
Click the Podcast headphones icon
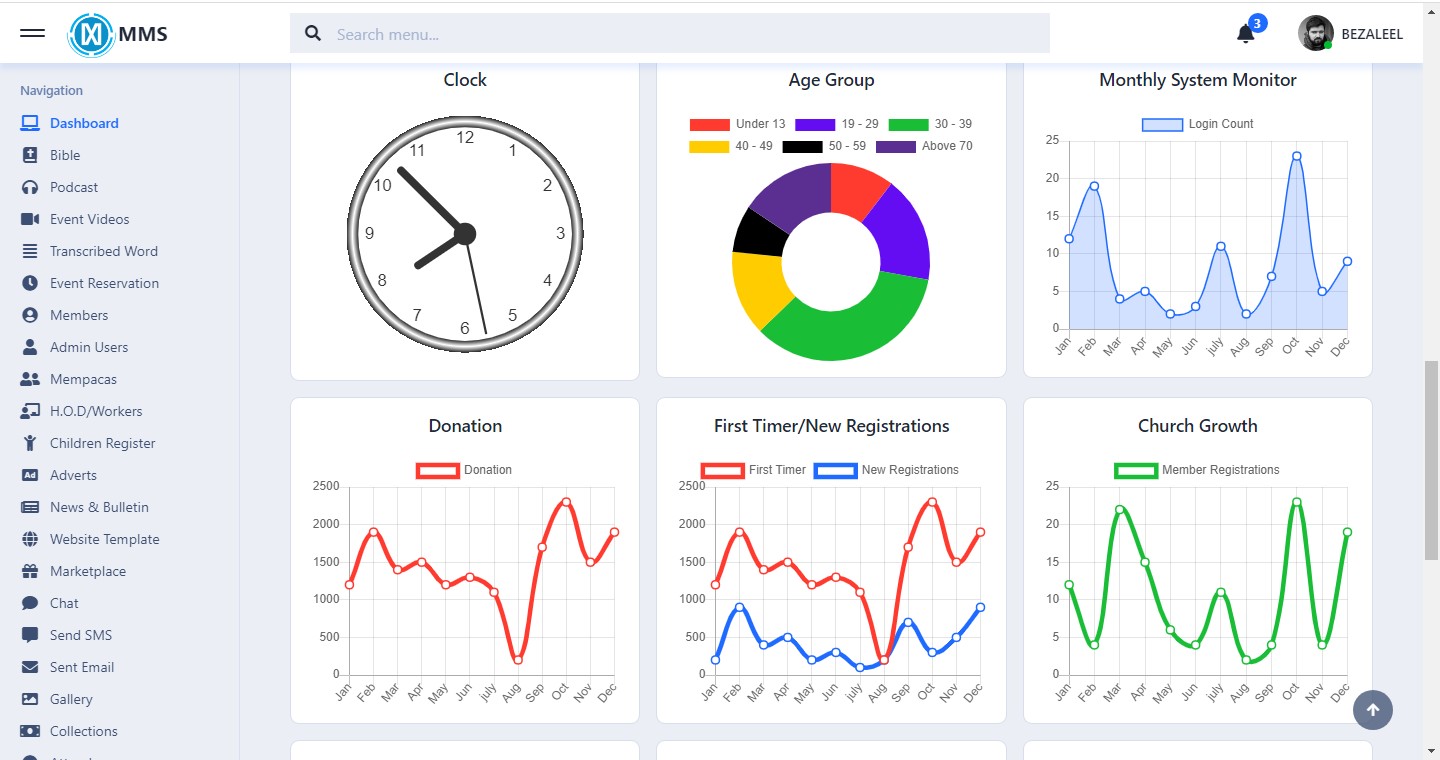click(30, 187)
